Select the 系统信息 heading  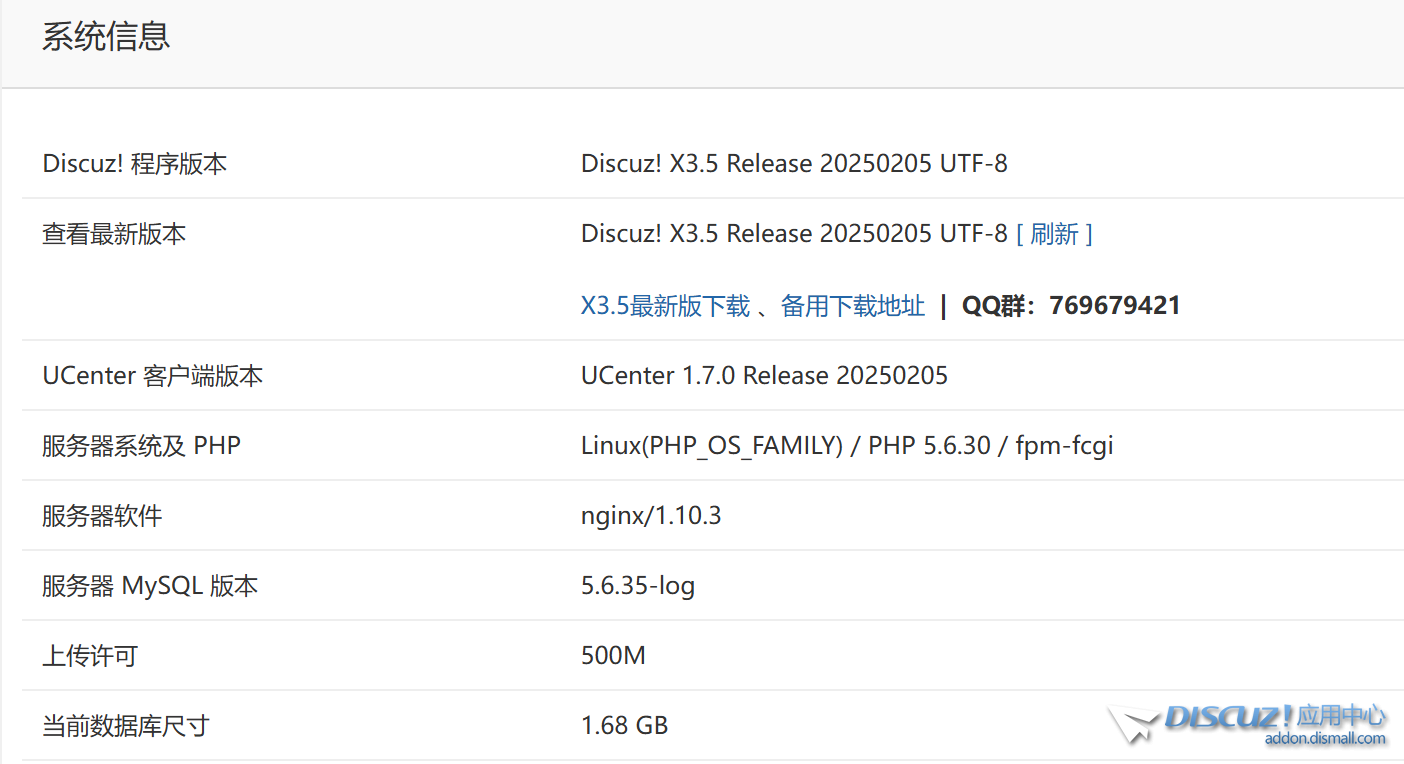[106, 36]
